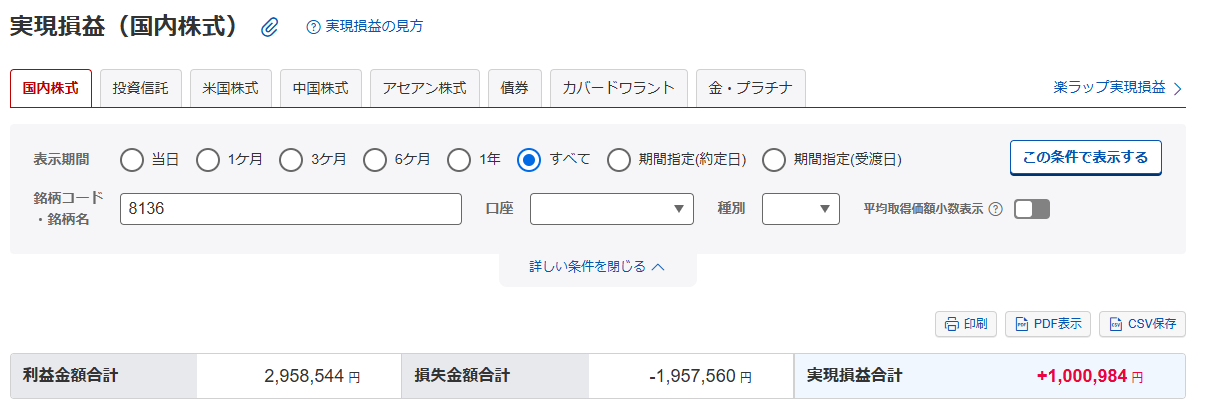The width and height of the screenshot is (1207, 416).
Task: Click the この条件で表示する button
Action: pos(1085,158)
